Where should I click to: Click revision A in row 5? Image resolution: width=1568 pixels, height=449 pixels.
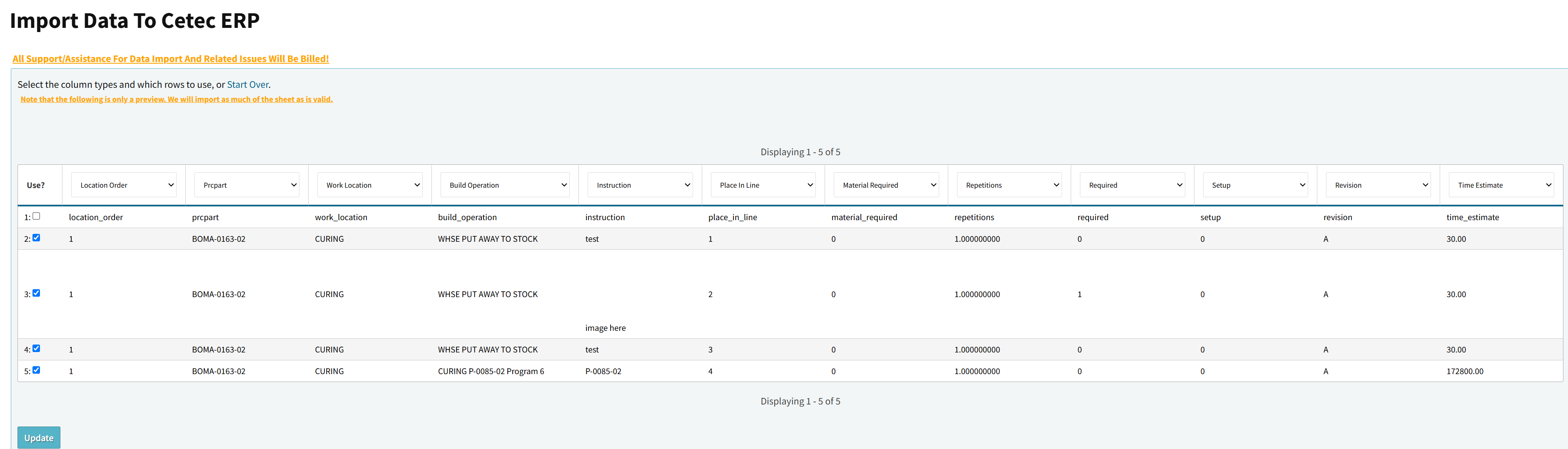coord(1326,371)
